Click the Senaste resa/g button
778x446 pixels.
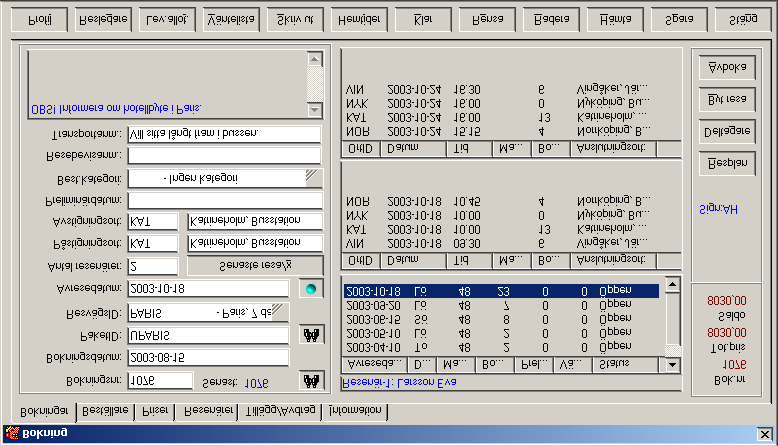coord(255,265)
